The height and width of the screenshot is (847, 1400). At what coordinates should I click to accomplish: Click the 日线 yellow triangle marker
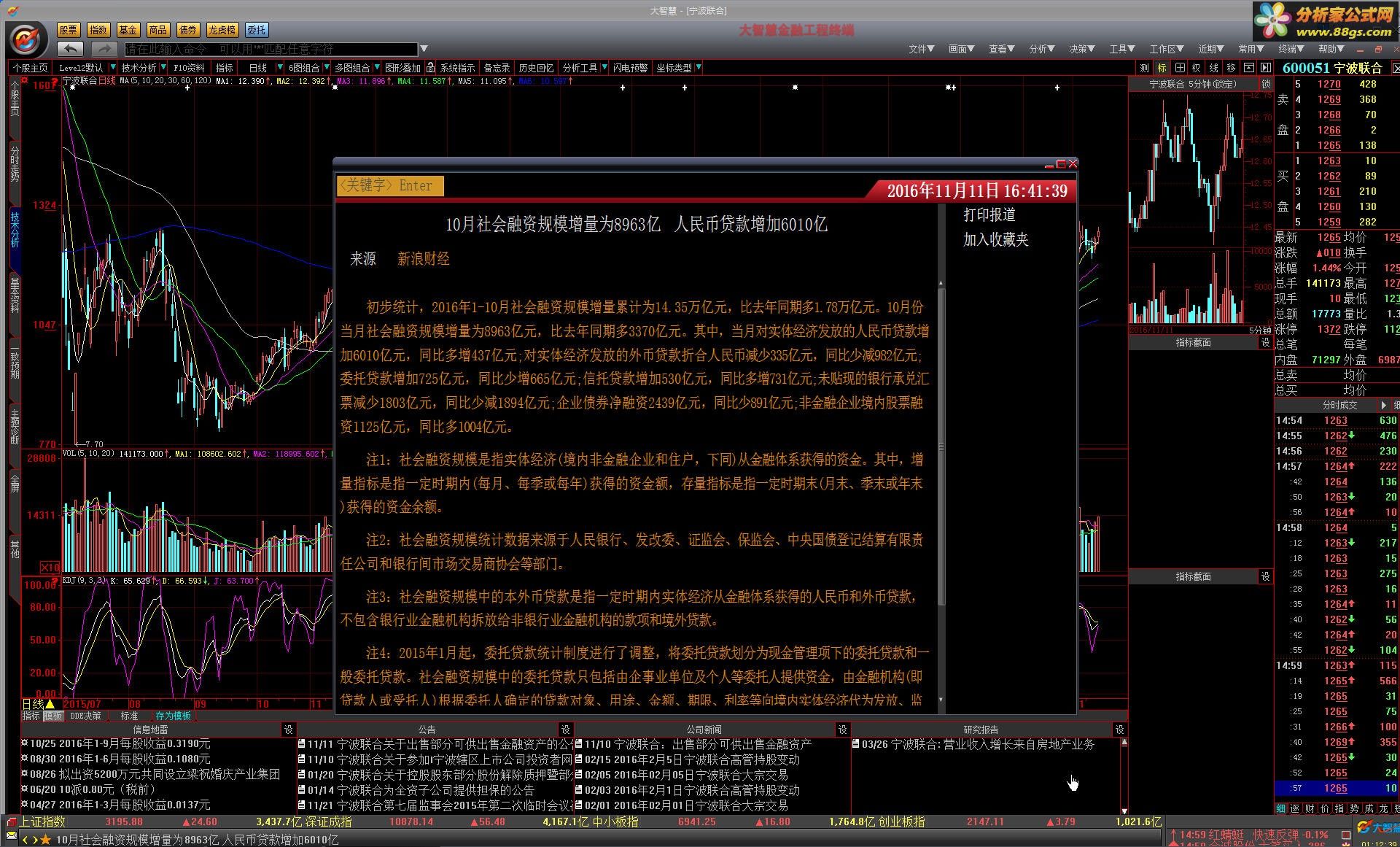[50, 704]
